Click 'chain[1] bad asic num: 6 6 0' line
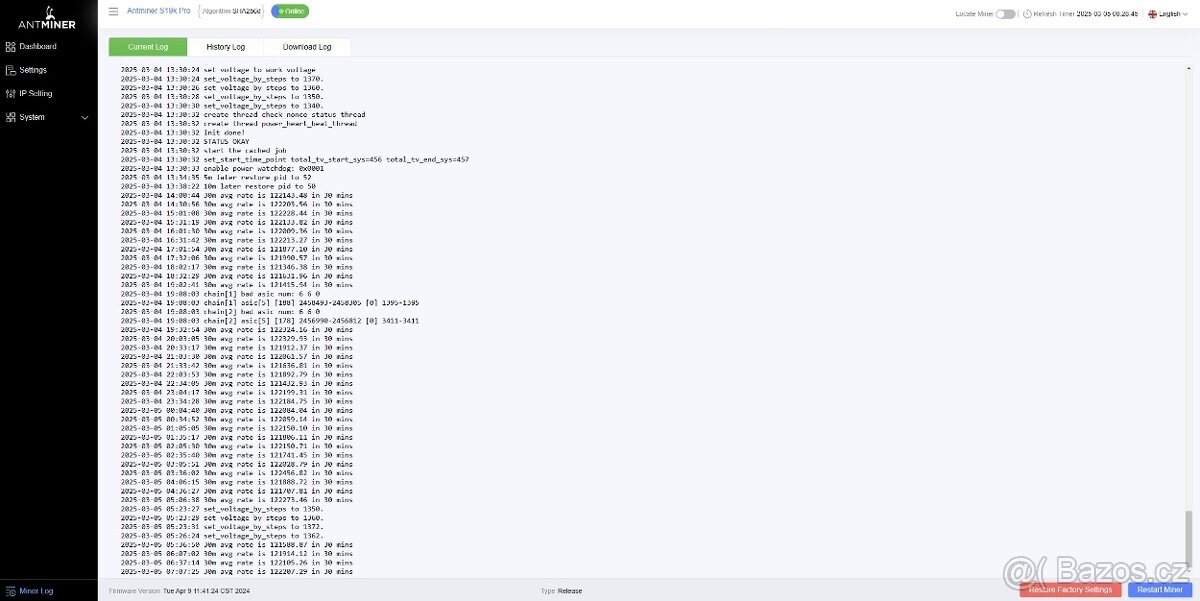The image size is (1200, 601). (x=220, y=294)
